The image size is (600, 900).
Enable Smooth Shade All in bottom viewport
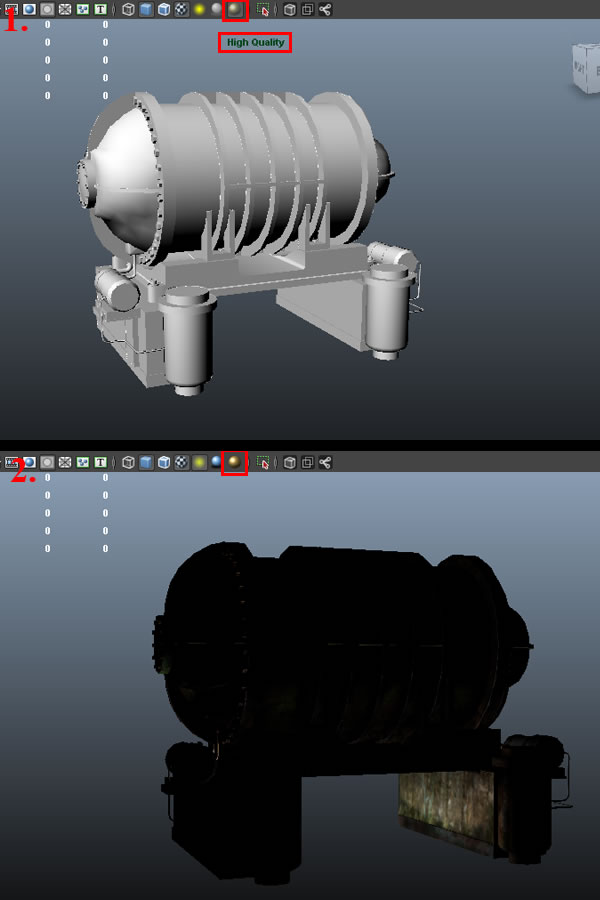146,462
